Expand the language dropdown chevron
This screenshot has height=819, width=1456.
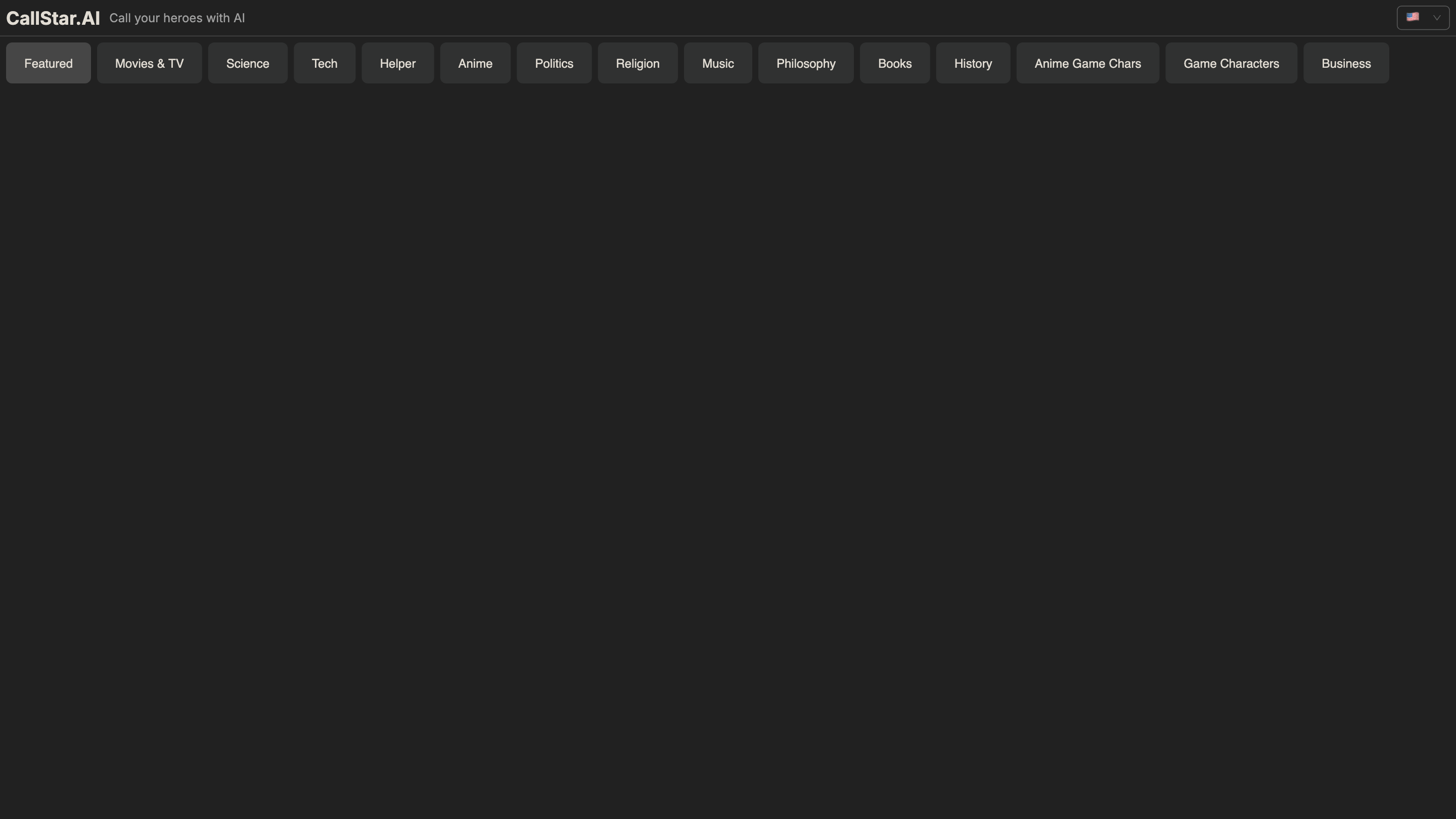1437,18
